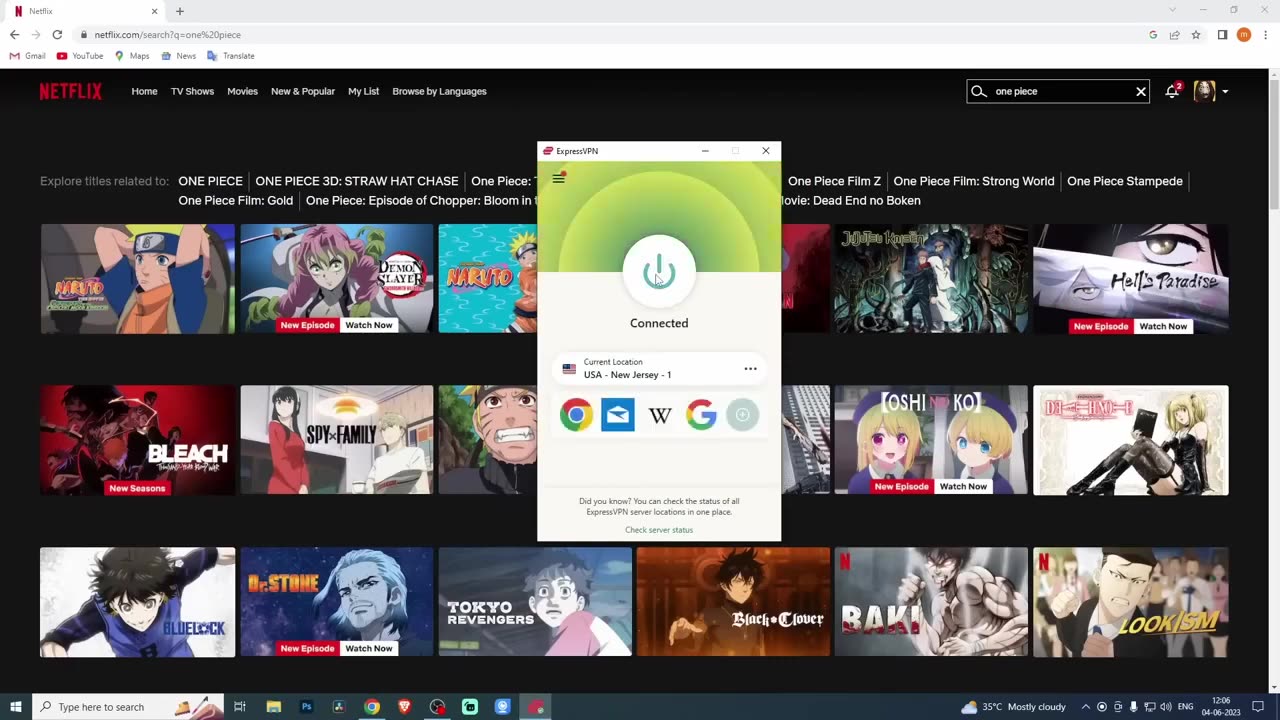Viewport: 1280px width, 720px height.
Task: Open the Oshi no Ko thumbnail
Action: 931,440
